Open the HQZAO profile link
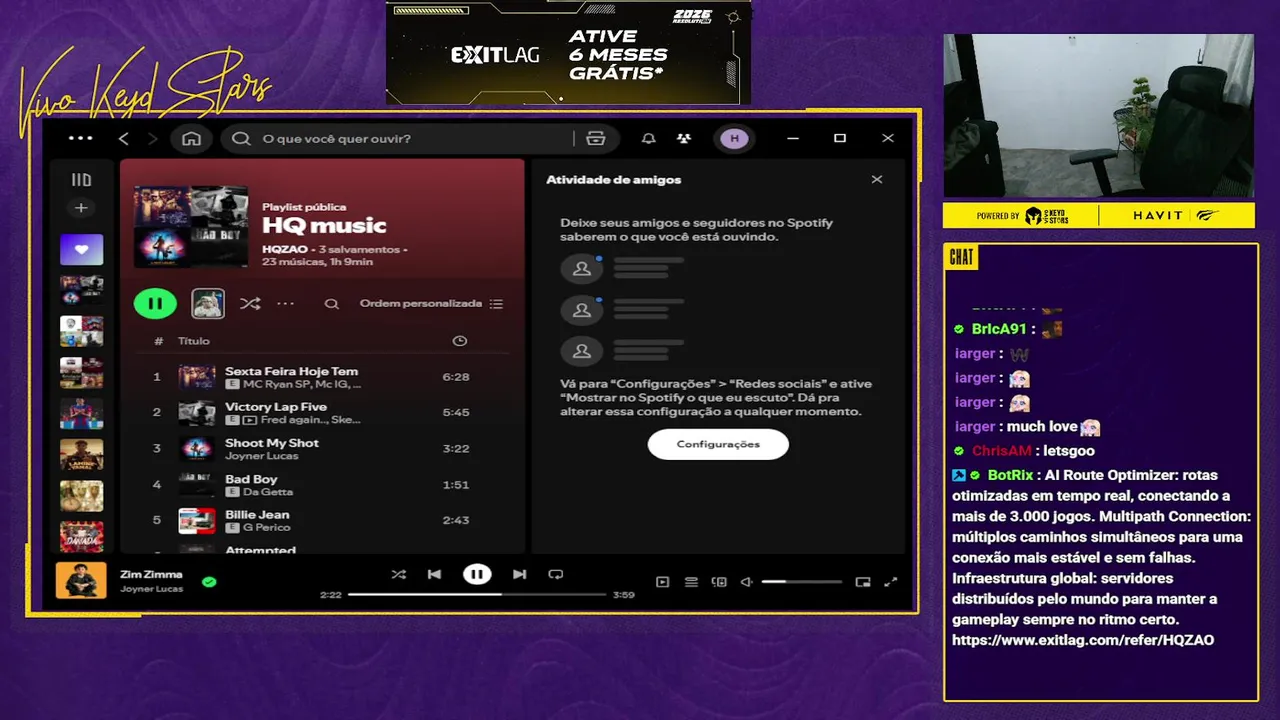 [x=285, y=249]
